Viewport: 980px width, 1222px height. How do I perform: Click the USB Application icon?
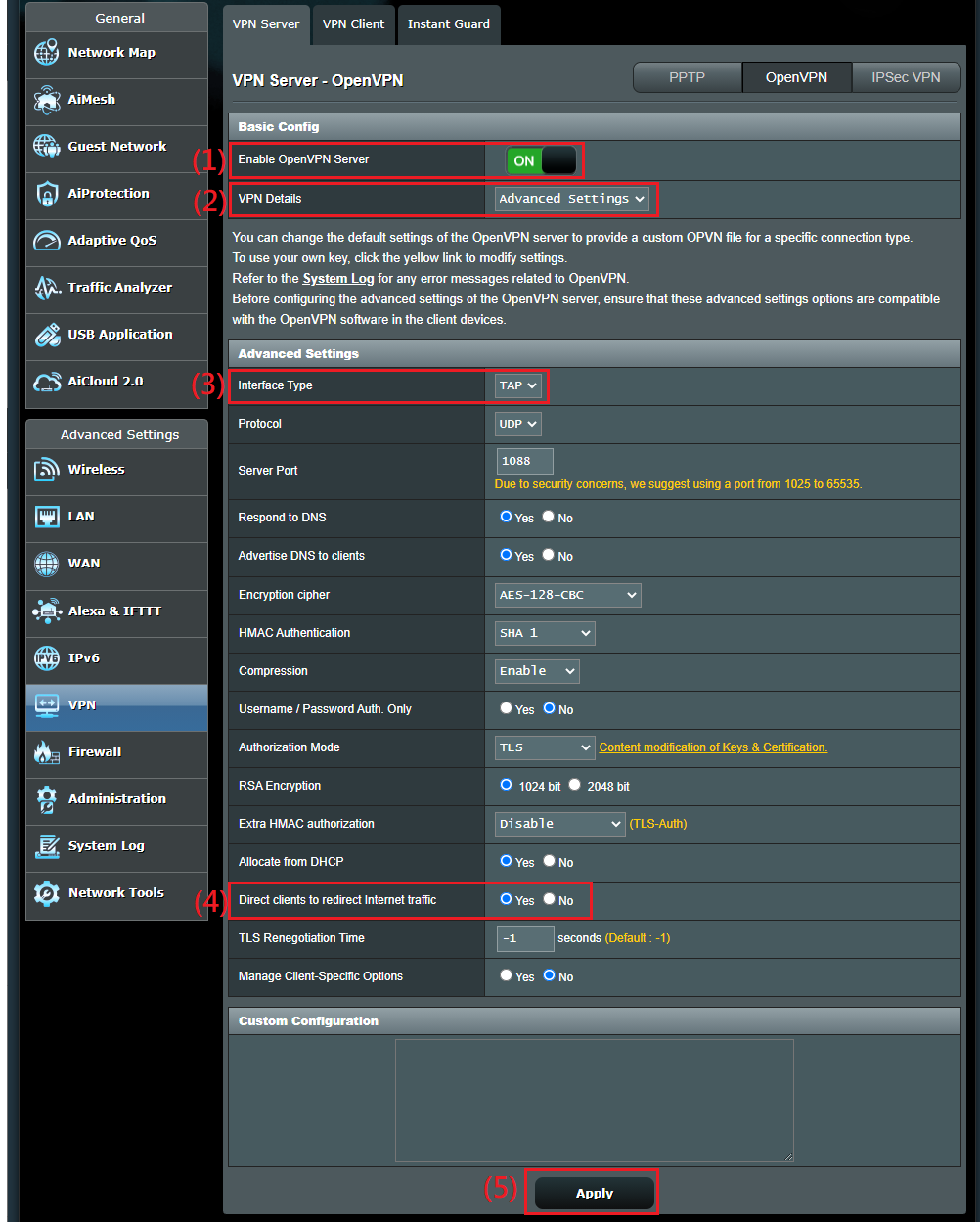point(46,335)
